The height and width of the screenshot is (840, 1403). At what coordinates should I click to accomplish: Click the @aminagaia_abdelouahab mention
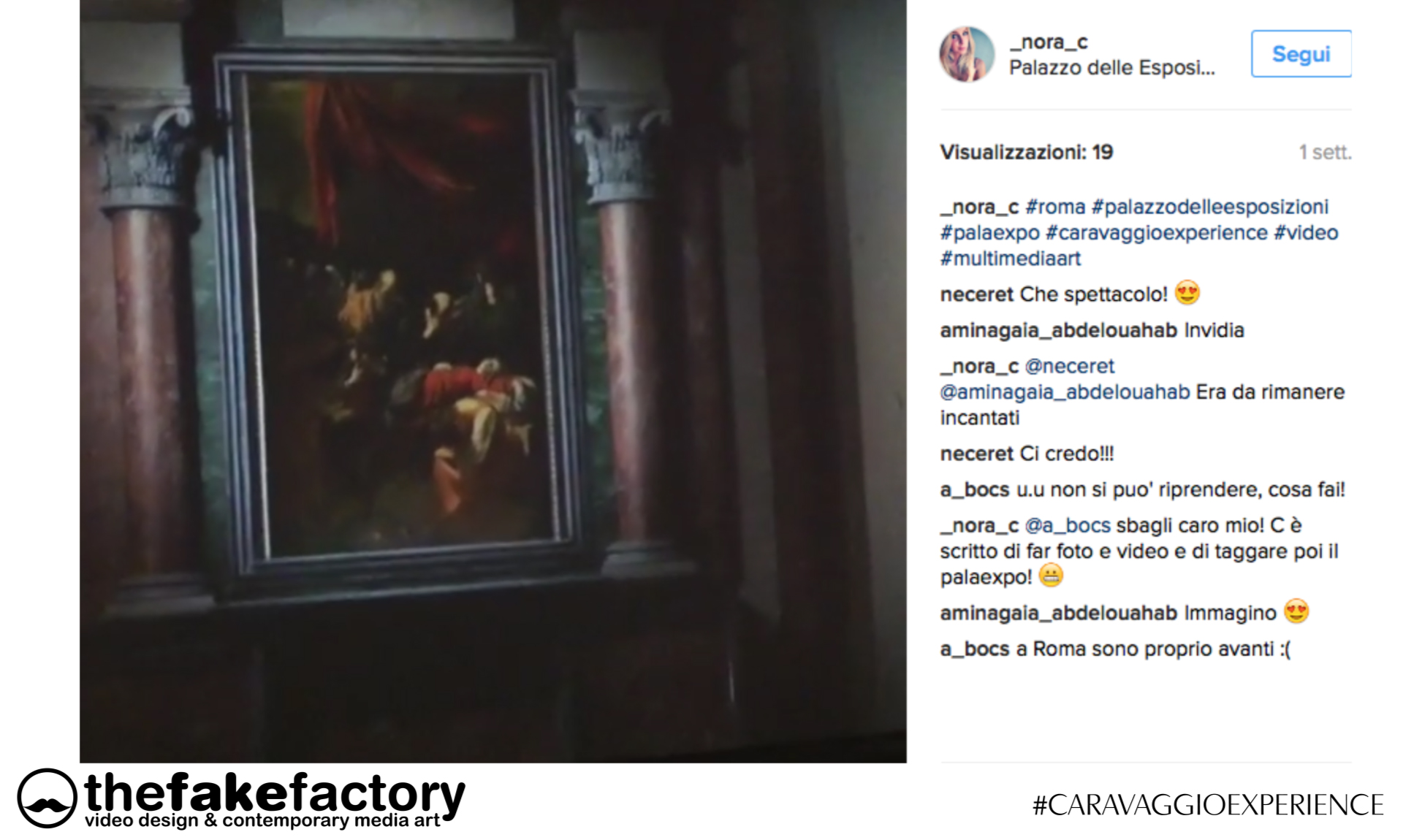pyautogui.click(x=1065, y=392)
